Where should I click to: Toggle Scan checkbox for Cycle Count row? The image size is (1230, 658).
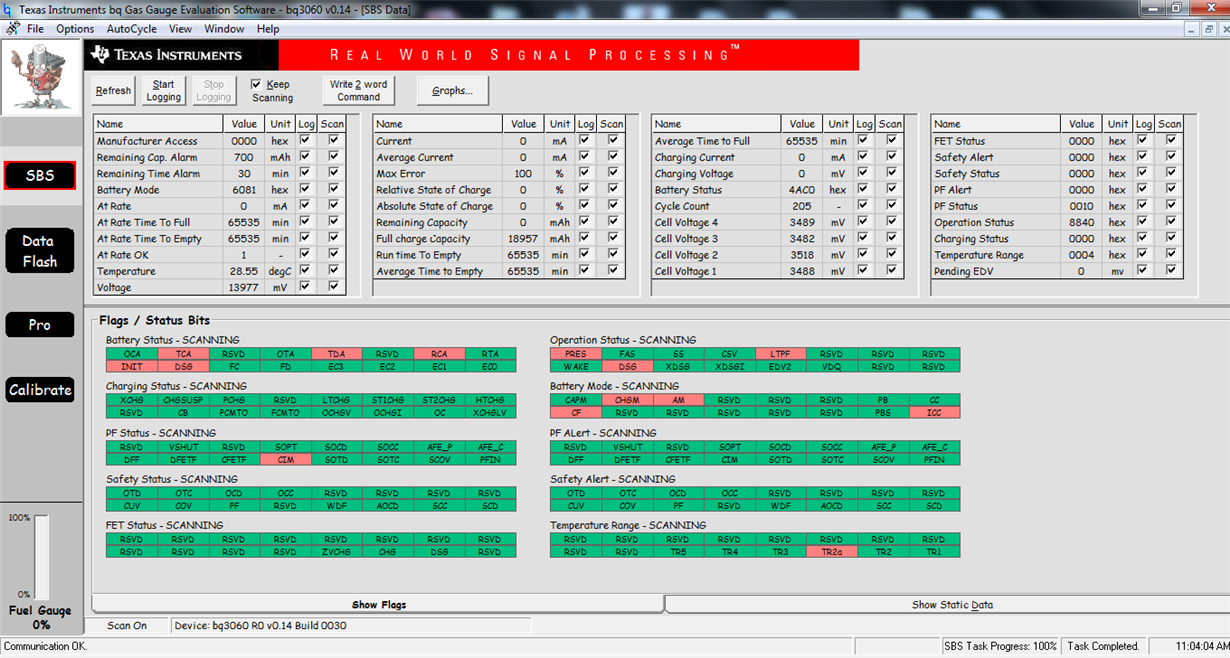(x=891, y=206)
